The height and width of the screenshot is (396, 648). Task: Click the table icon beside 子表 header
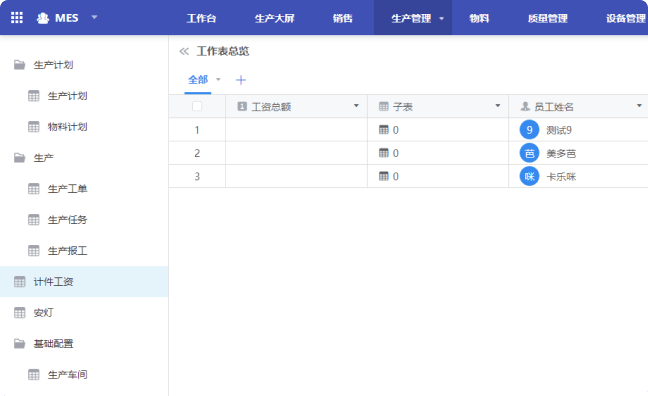coord(384,107)
